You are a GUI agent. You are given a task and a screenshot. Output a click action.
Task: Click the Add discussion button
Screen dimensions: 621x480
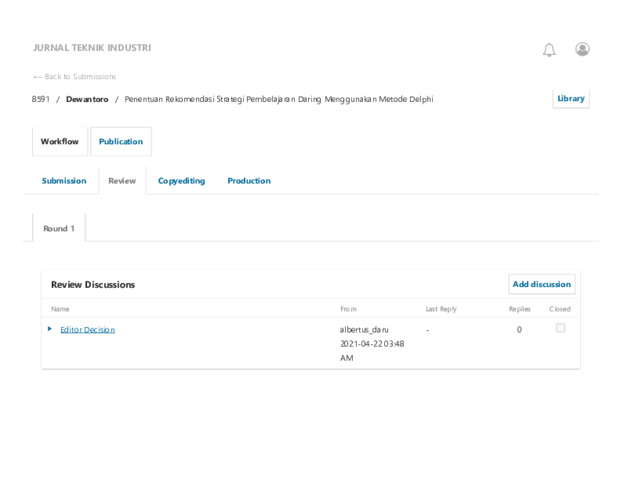pyautogui.click(x=541, y=285)
